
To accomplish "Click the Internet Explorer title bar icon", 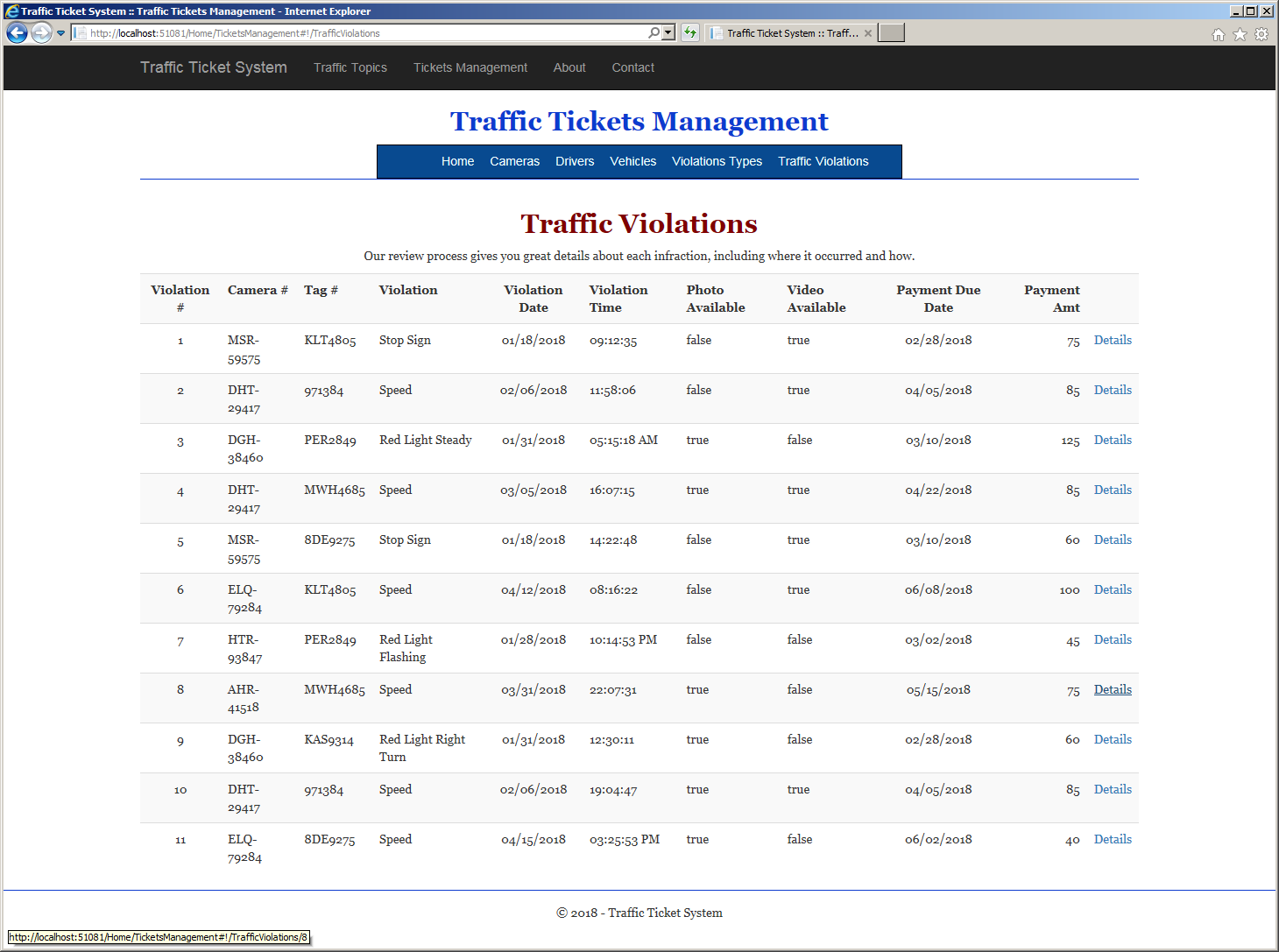I will (x=12, y=11).
